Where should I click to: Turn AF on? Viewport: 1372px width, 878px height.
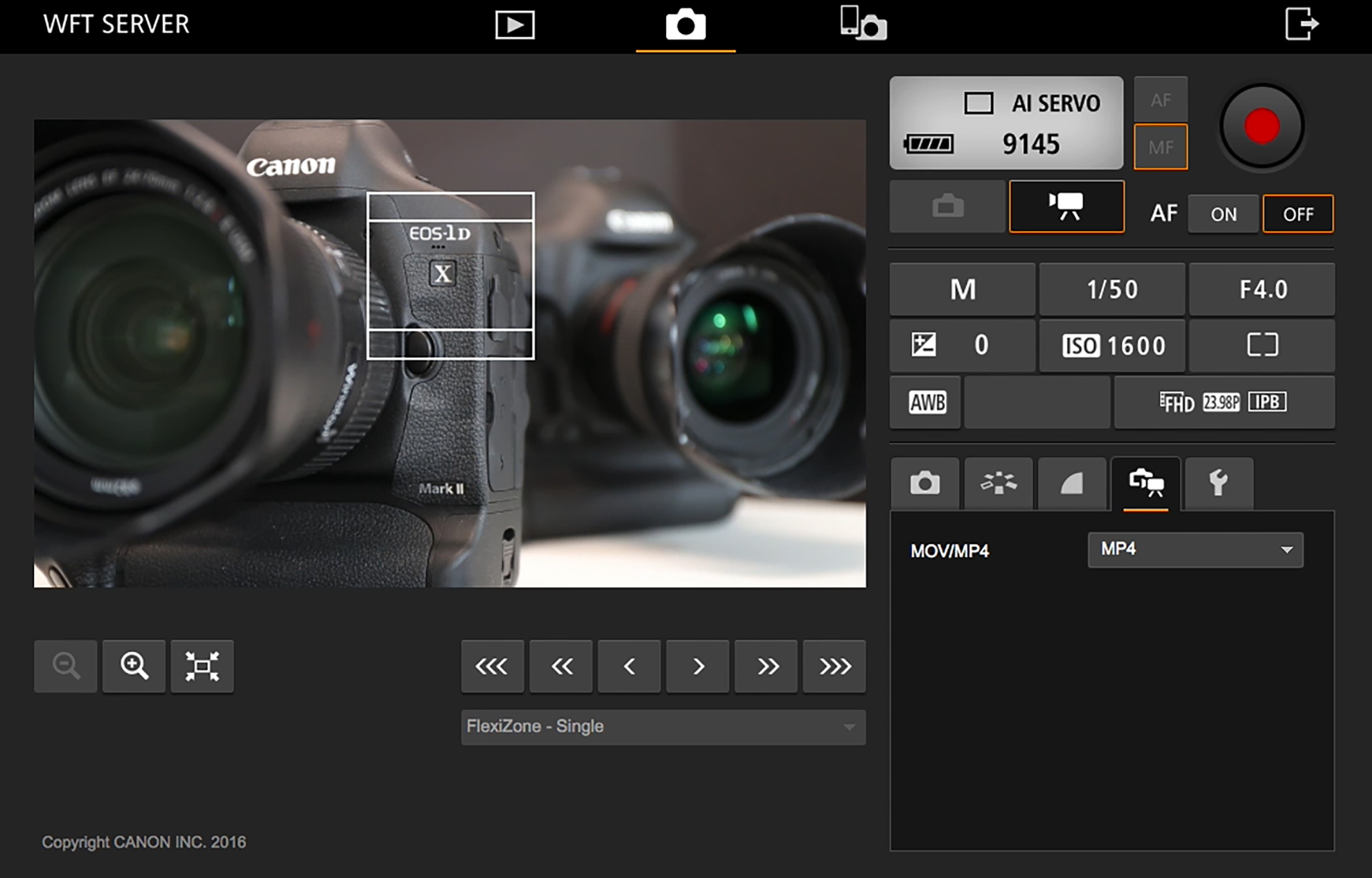click(x=1223, y=214)
